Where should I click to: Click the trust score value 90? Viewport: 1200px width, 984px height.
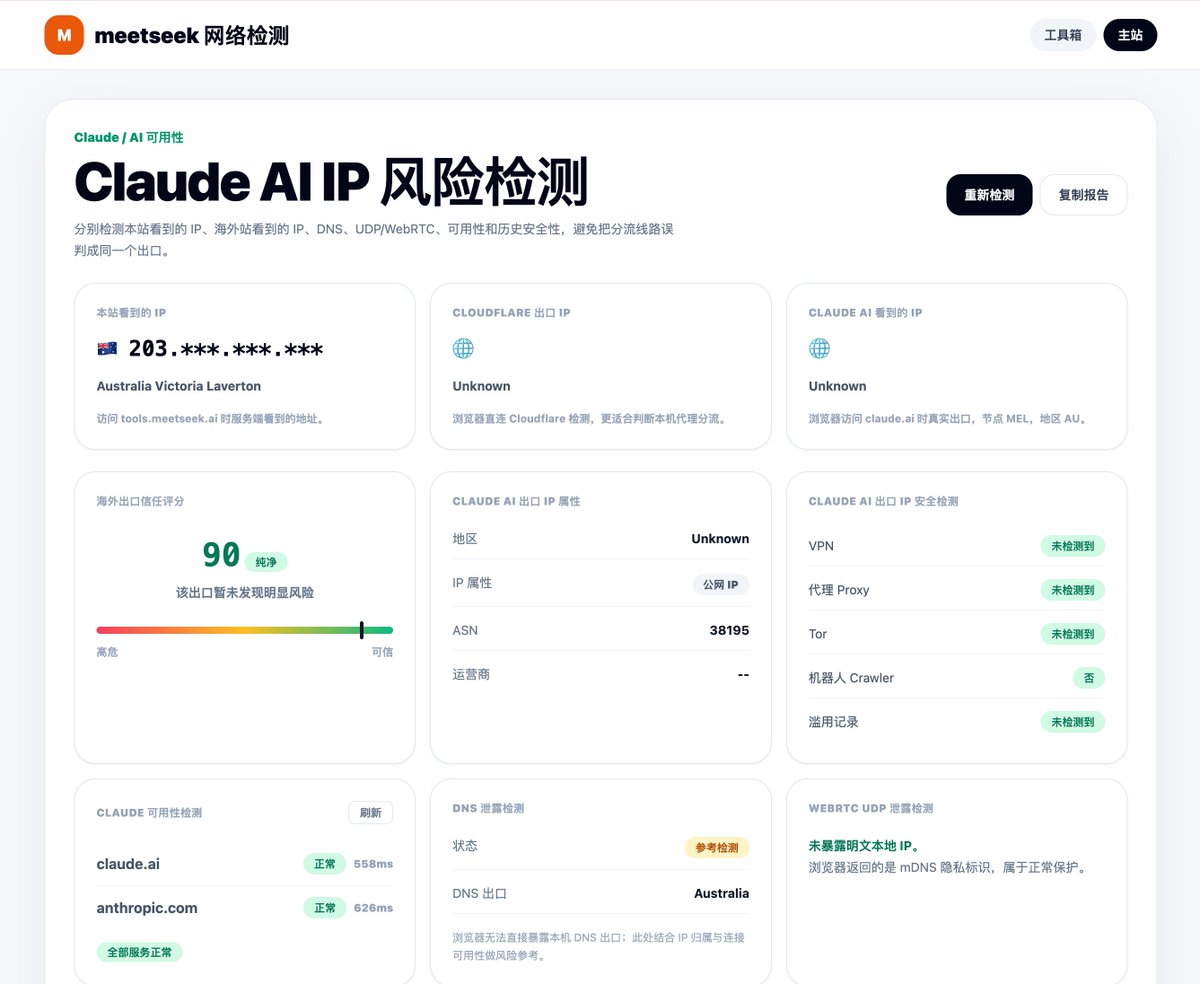click(221, 555)
